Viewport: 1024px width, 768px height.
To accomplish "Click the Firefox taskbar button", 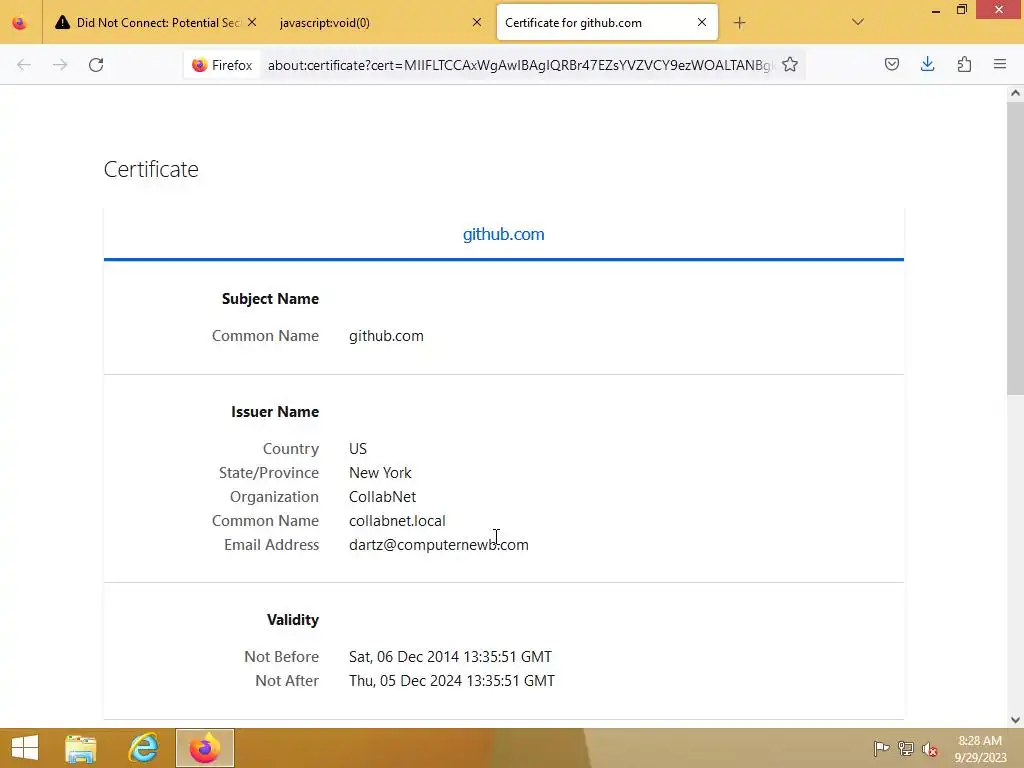I will 204,748.
